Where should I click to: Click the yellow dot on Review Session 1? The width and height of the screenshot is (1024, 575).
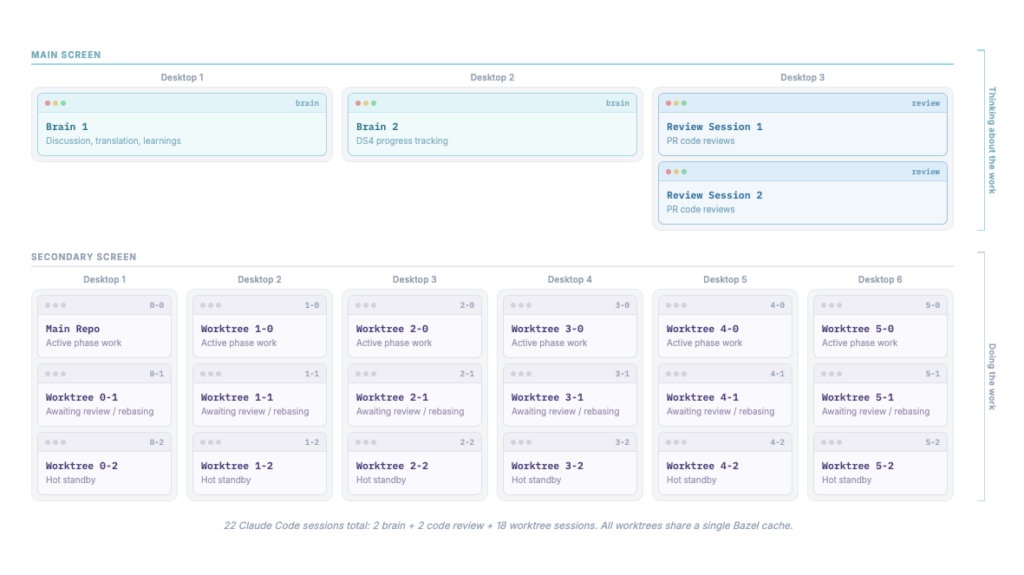point(676,103)
